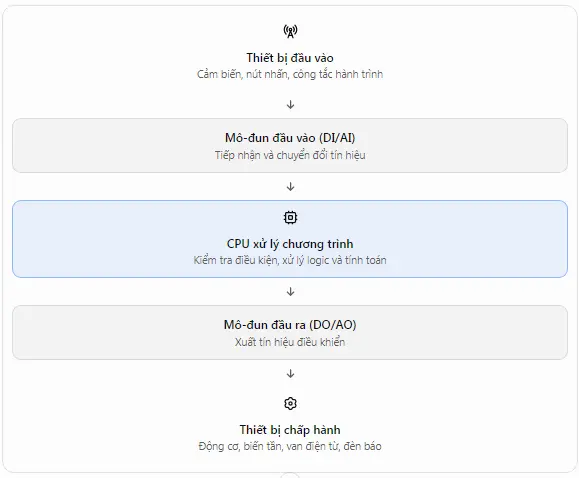579x478 pixels.
Task: Select the Mô-đun đầu ra (DO/AO) box
Action: click(290, 332)
